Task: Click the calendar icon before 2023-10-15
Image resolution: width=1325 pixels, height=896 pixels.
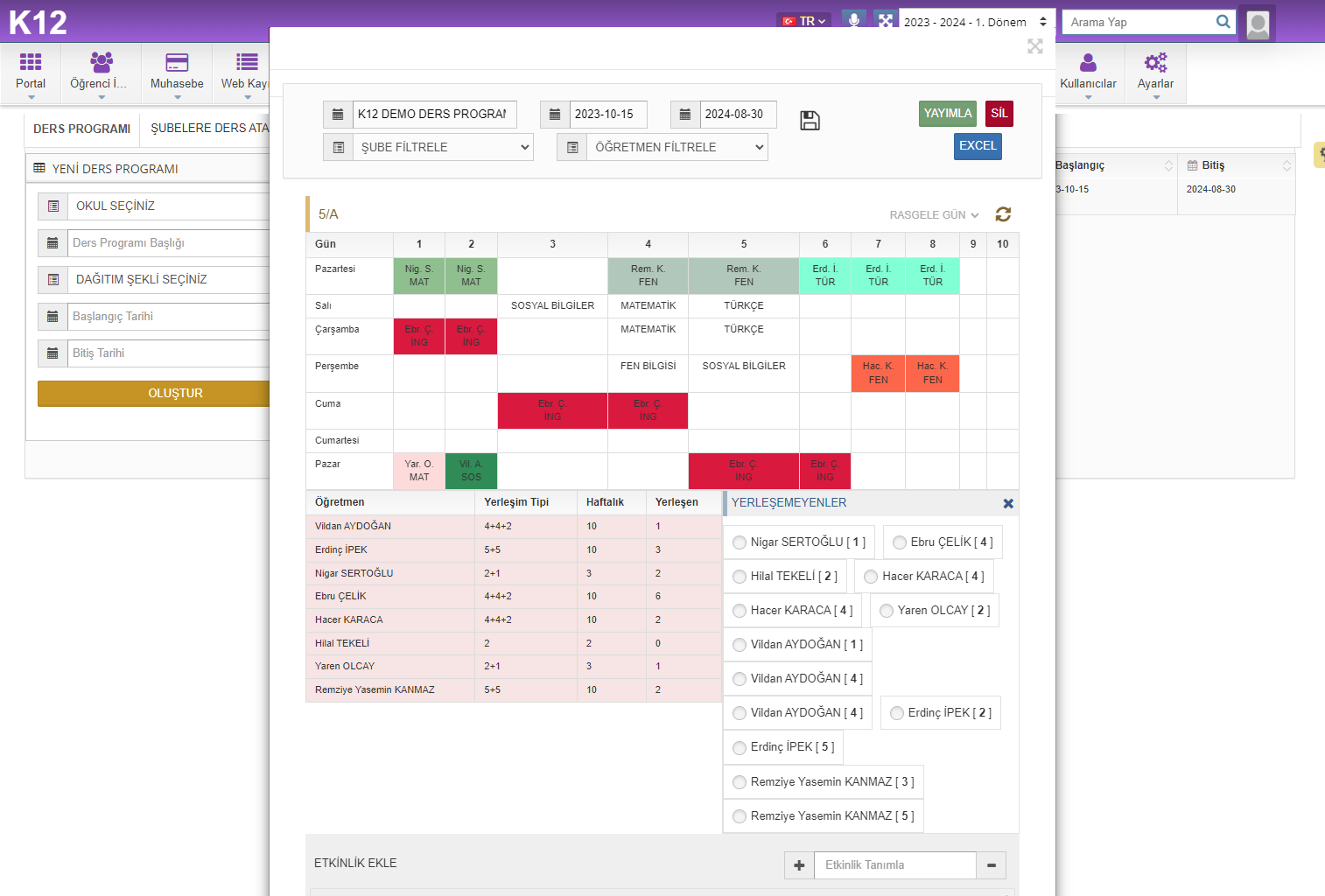Action: (555, 115)
